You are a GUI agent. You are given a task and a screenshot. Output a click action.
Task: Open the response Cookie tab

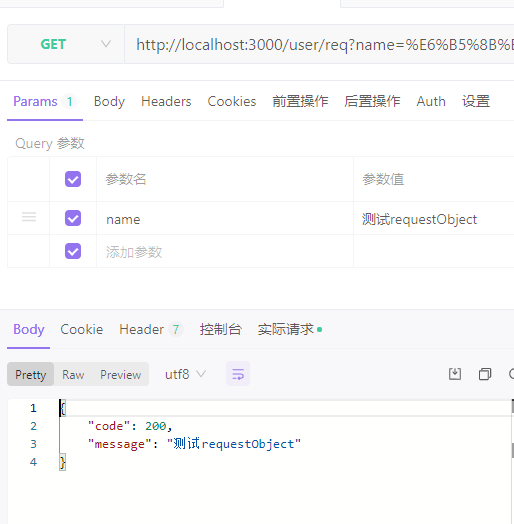pos(82,330)
